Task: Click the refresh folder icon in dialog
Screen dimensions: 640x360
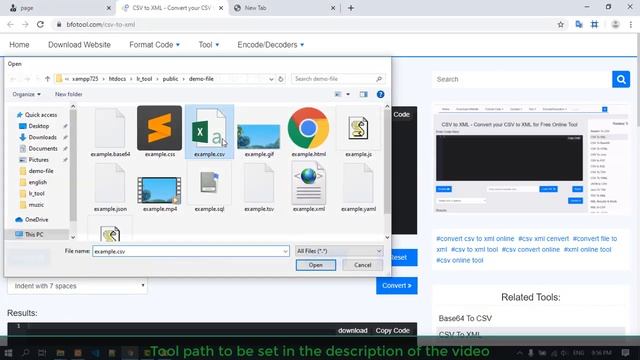Action: pos(281,79)
